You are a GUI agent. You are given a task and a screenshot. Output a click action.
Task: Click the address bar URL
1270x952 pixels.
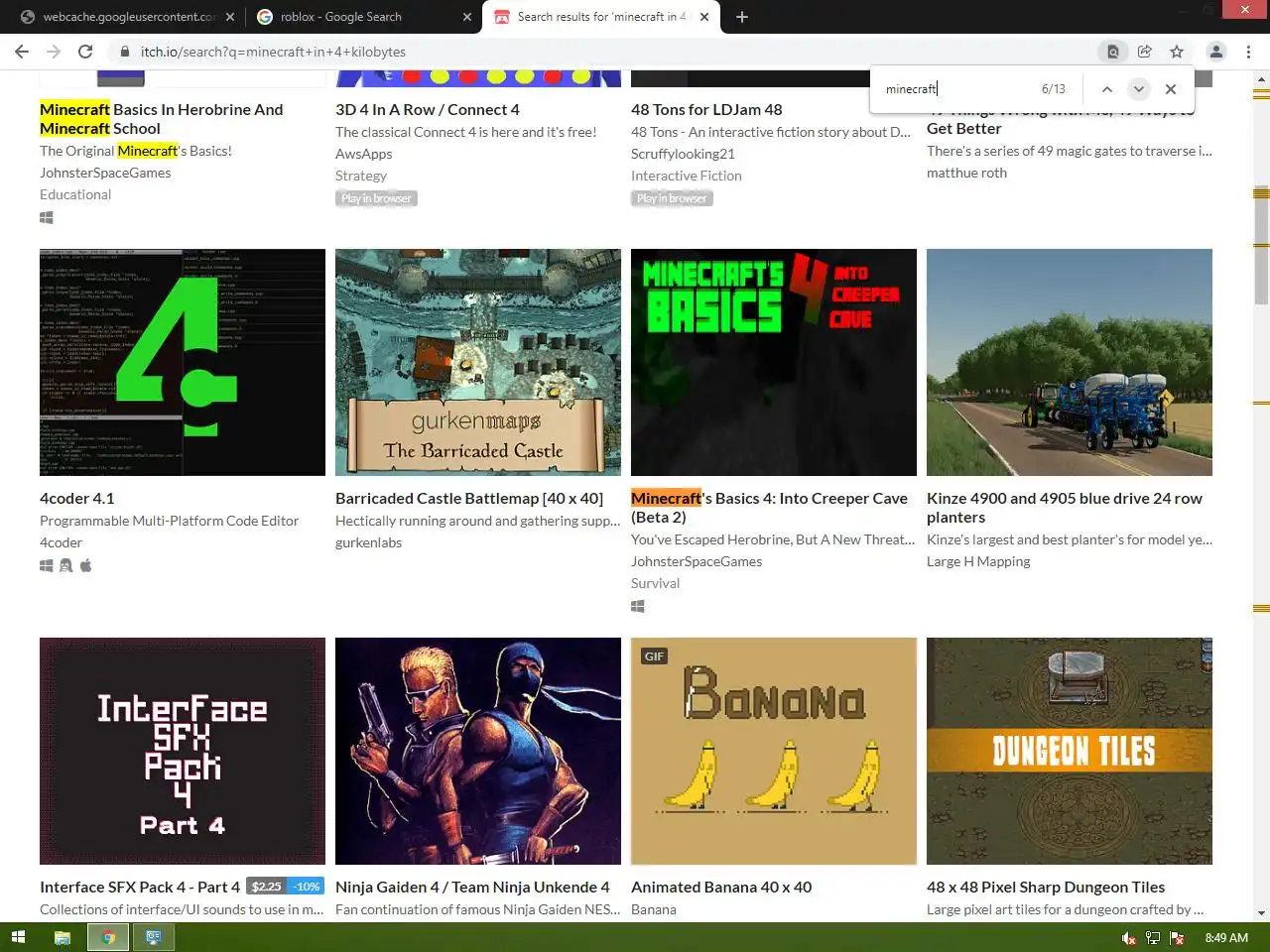point(273,52)
